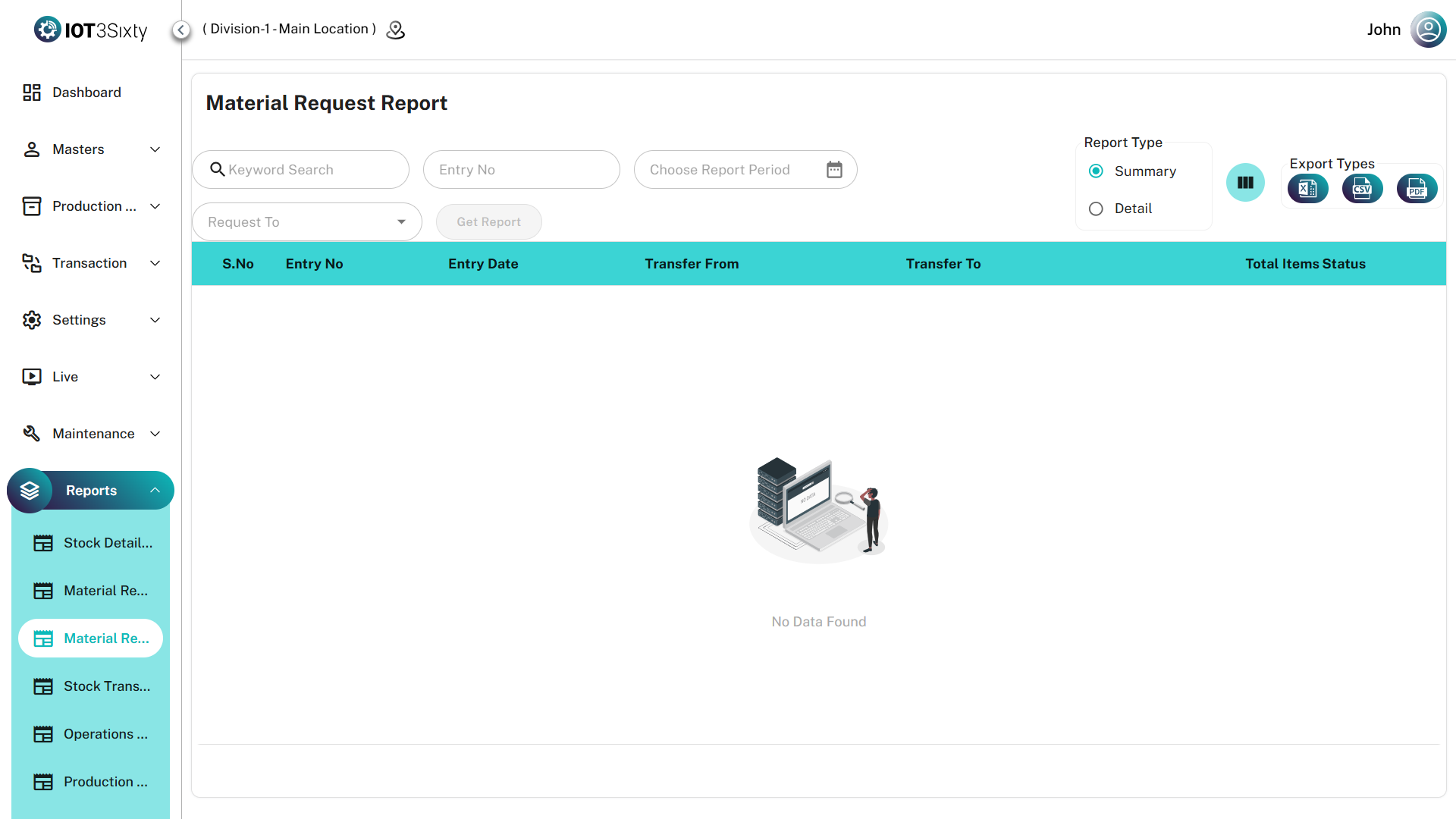Expand the Transaction menu
The height and width of the screenshot is (819, 1456).
pos(91,263)
